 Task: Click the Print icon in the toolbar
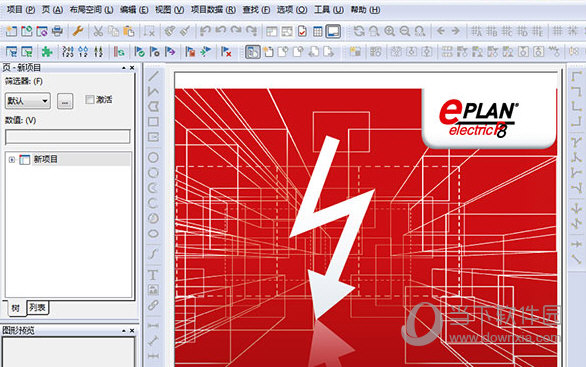tap(57, 31)
